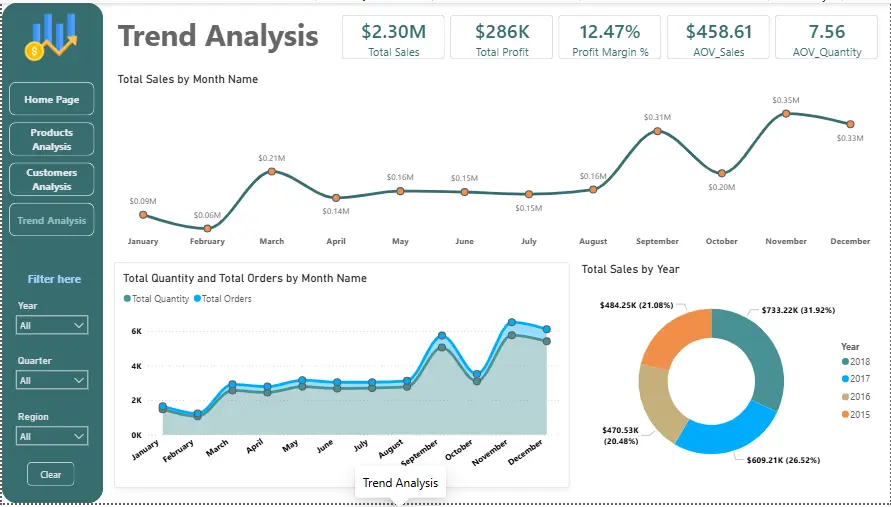
Task: Click the November $0.35M data point
Action: (x=786, y=113)
